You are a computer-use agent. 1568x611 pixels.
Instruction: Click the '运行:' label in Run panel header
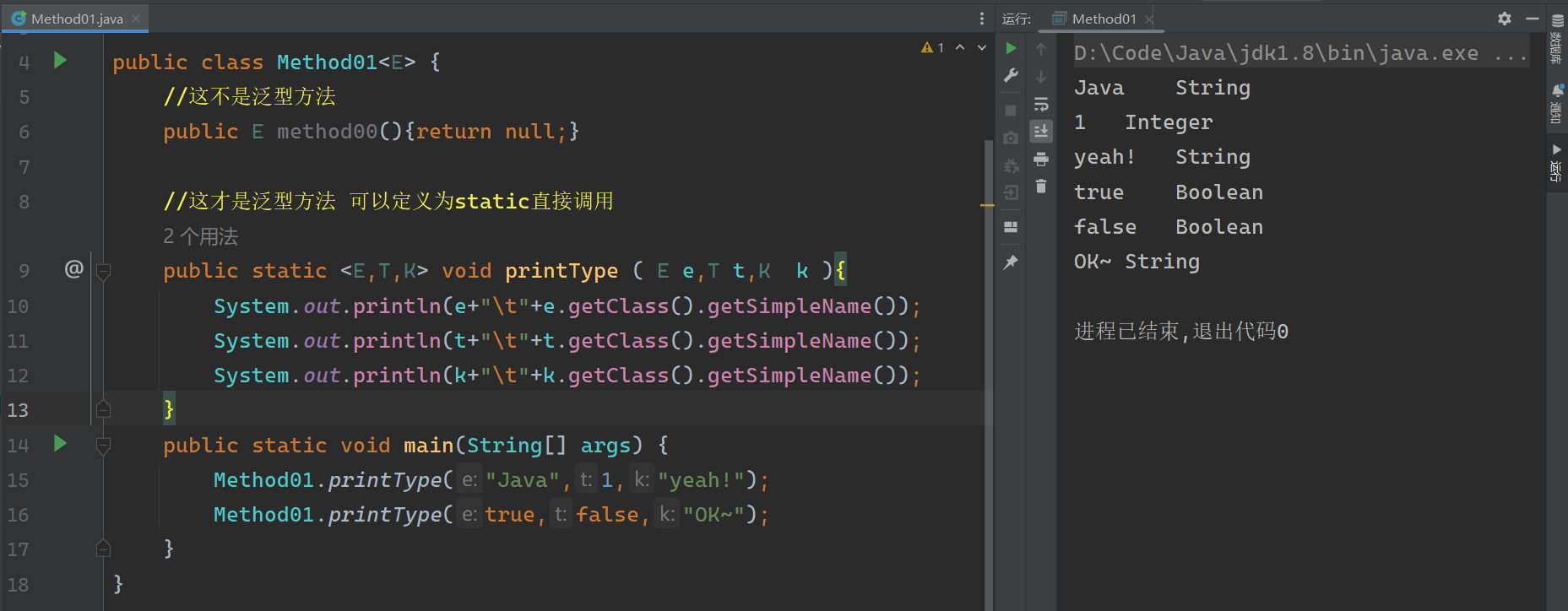point(1017,19)
